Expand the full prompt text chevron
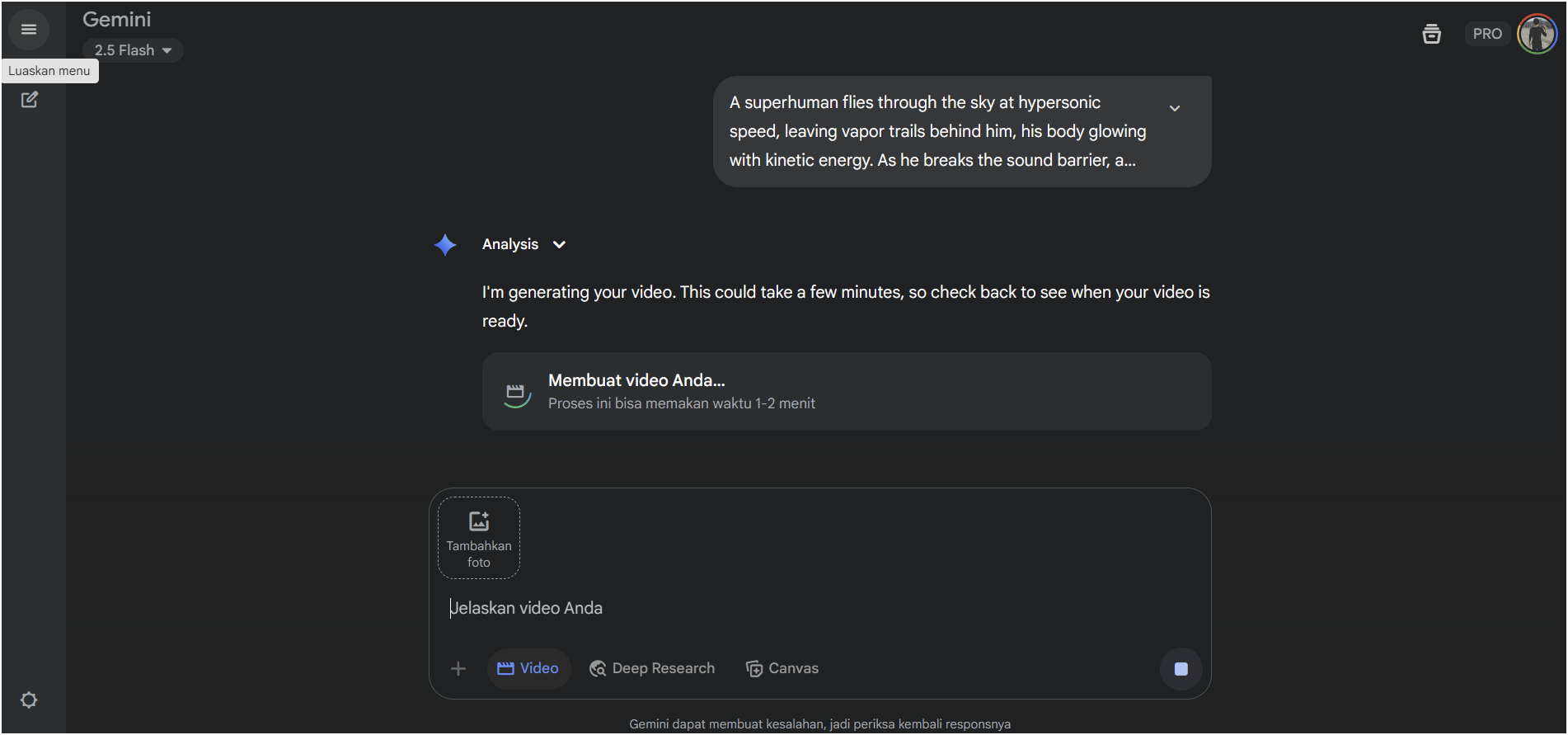1568x735 pixels. (x=1175, y=108)
